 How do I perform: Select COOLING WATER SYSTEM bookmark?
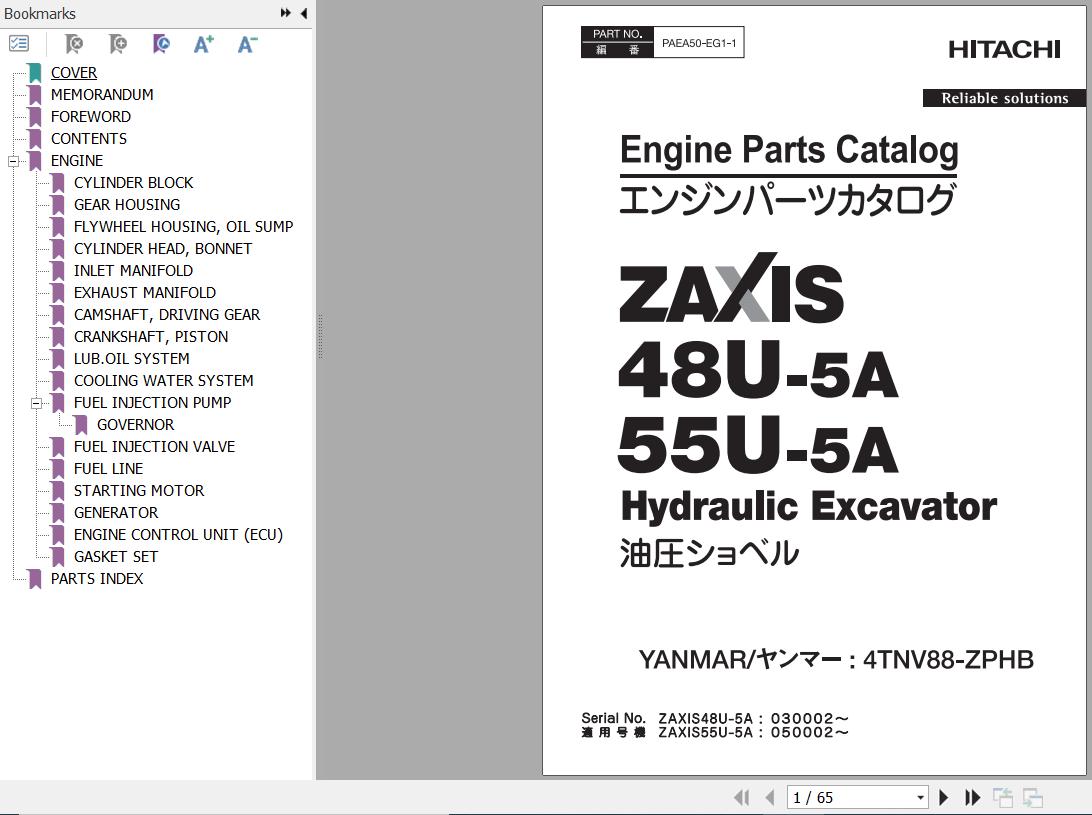click(x=164, y=380)
